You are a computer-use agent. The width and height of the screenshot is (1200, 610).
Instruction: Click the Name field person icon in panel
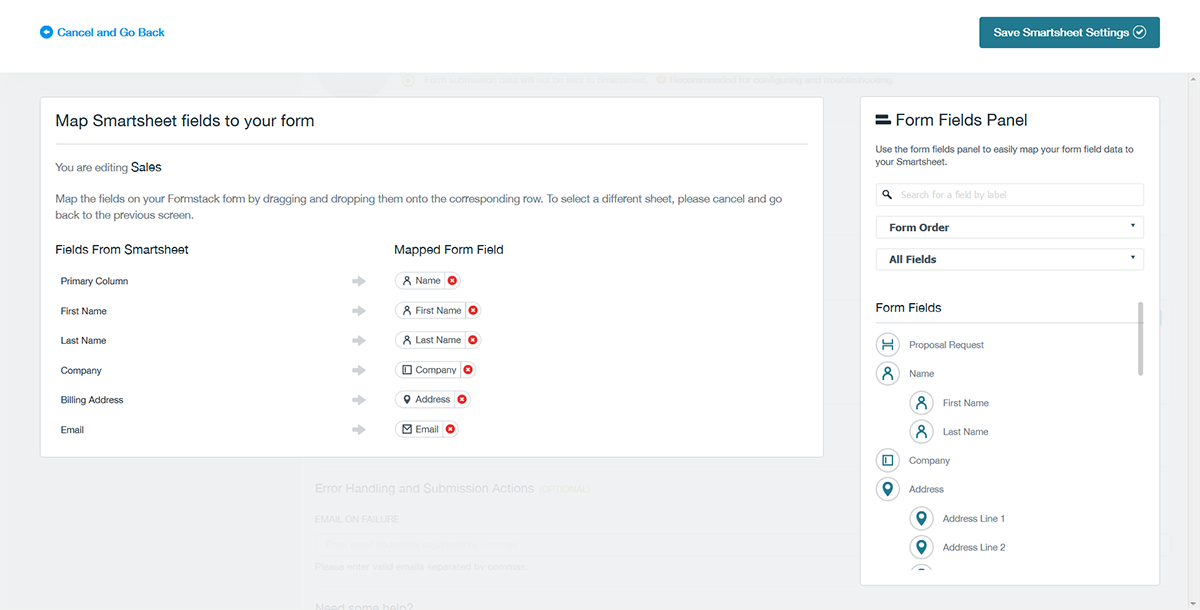point(888,374)
